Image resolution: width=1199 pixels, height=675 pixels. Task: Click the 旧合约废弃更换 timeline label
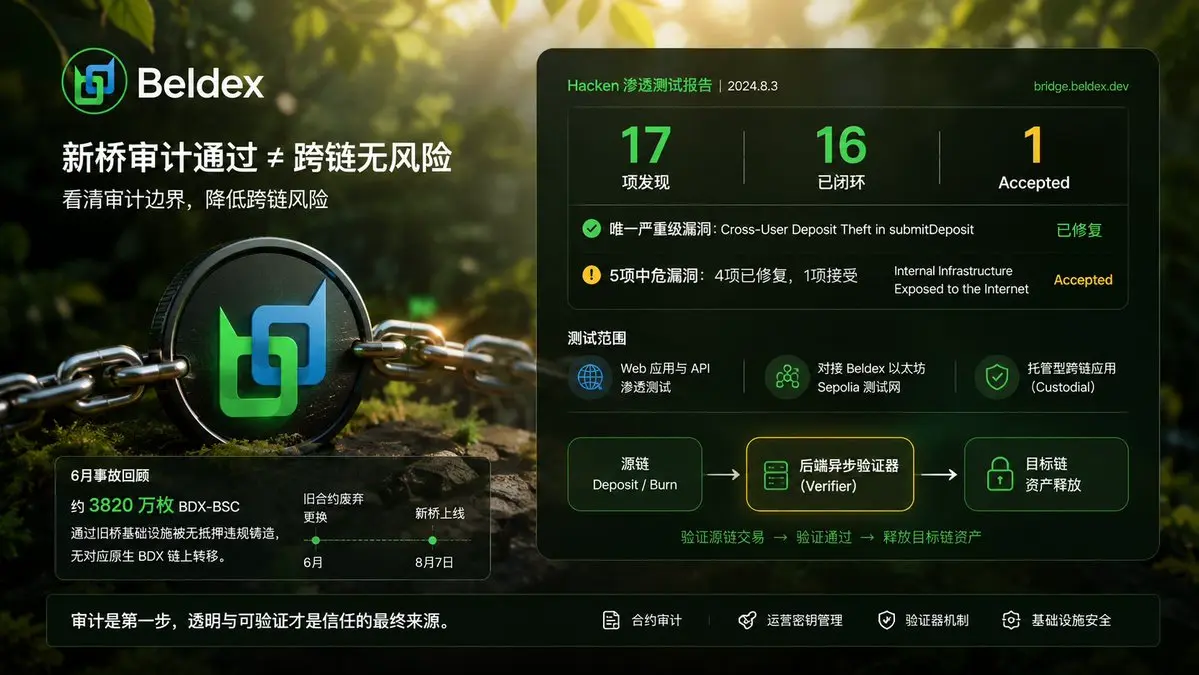(x=333, y=508)
